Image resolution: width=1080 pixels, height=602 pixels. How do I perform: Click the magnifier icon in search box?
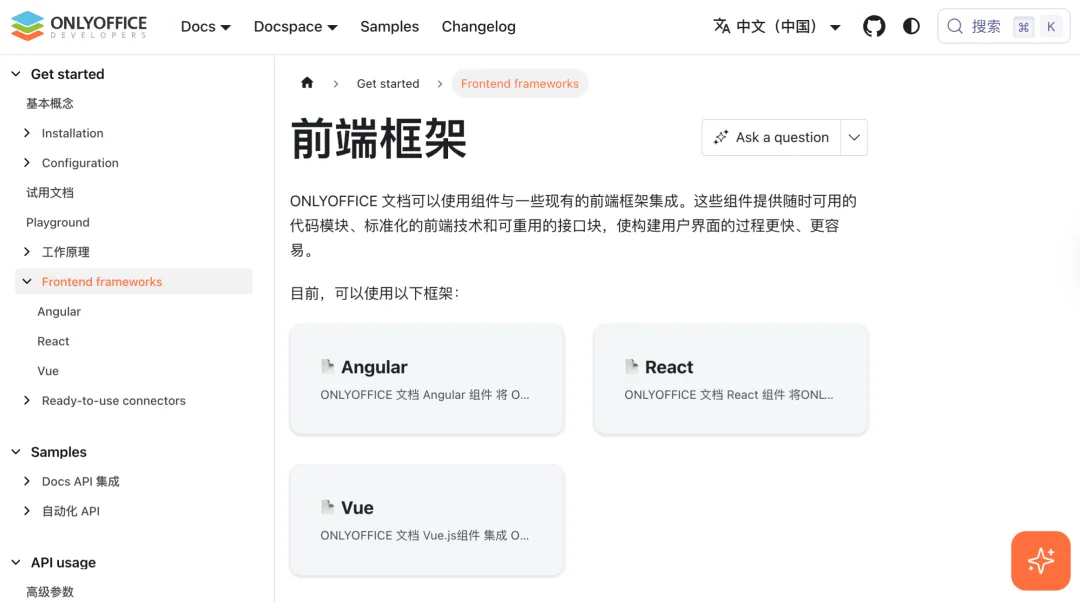pyautogui.click(x=955, y=26)
